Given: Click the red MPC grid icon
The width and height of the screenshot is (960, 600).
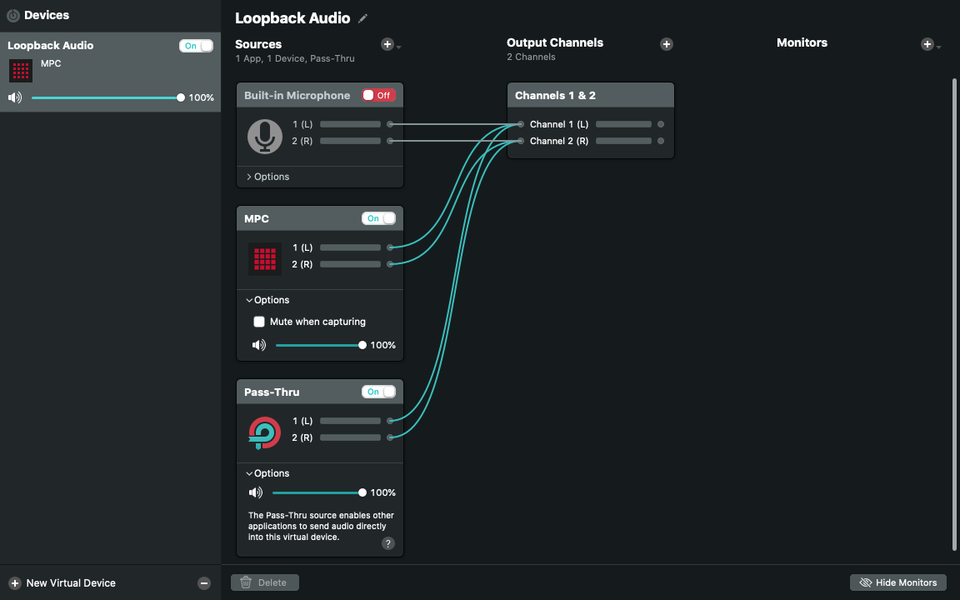Looking at the screenshot, I should click(263, 258).
